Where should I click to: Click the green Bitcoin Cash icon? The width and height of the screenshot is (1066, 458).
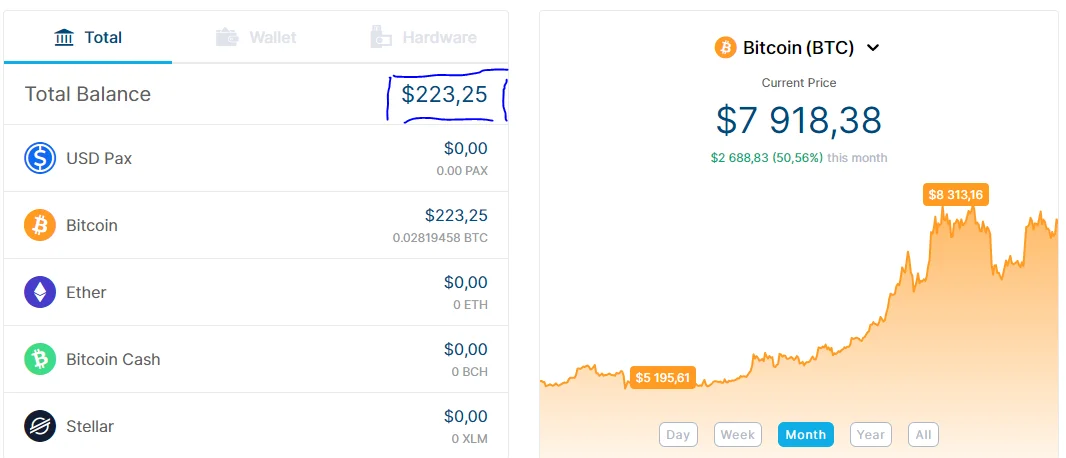[x=40, y=359]
